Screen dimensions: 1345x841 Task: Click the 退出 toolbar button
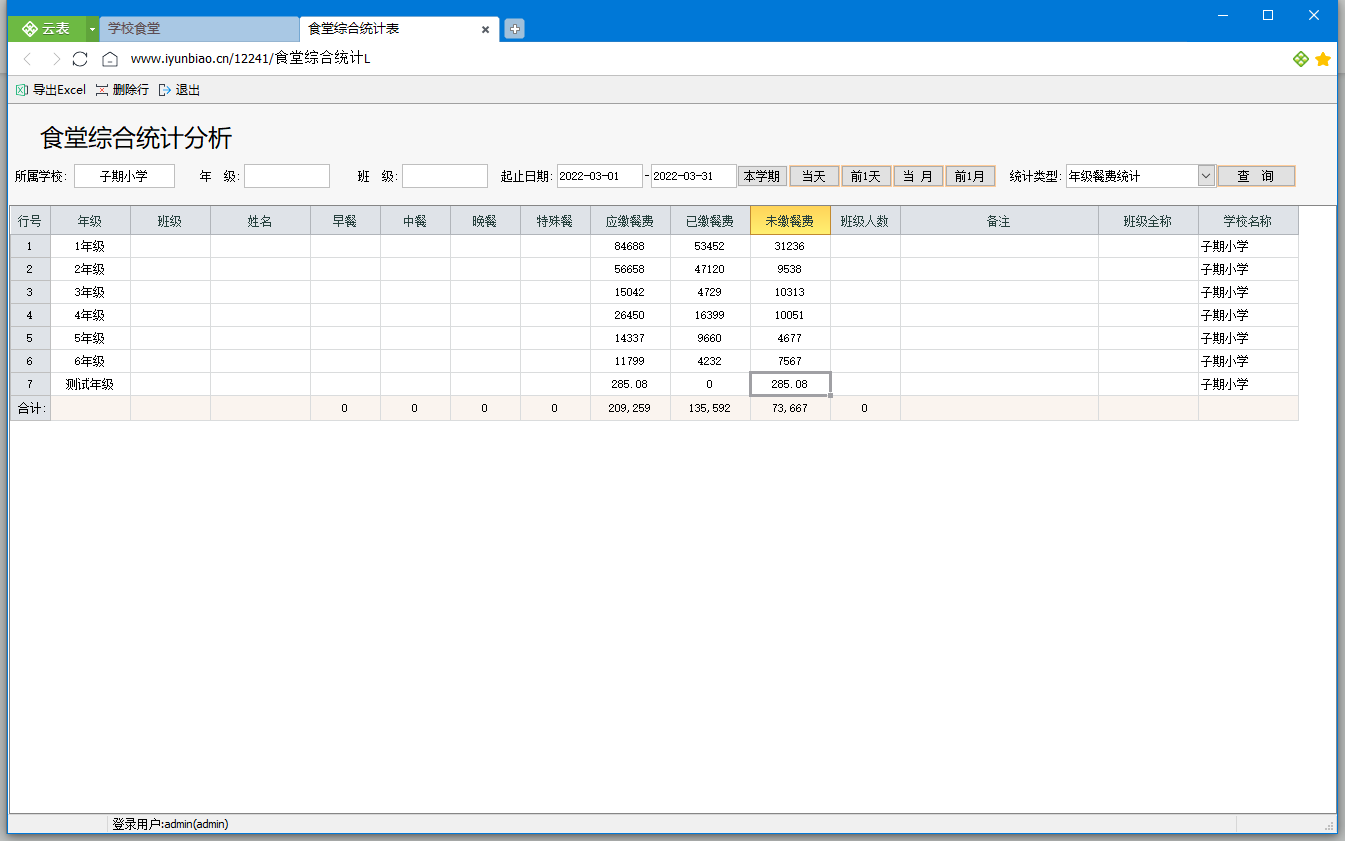tap(180, 90)
